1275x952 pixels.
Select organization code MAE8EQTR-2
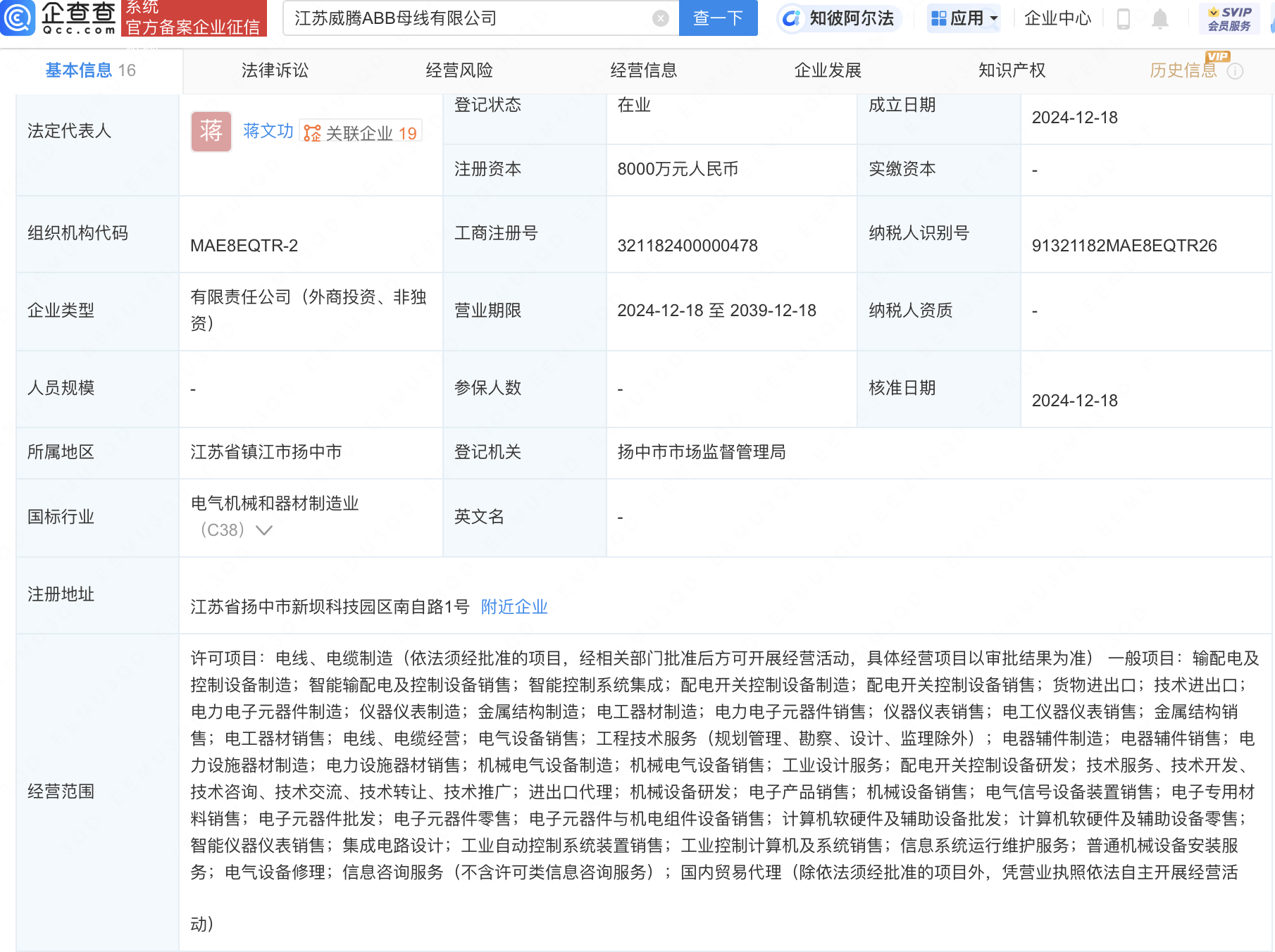click(244, 246)
